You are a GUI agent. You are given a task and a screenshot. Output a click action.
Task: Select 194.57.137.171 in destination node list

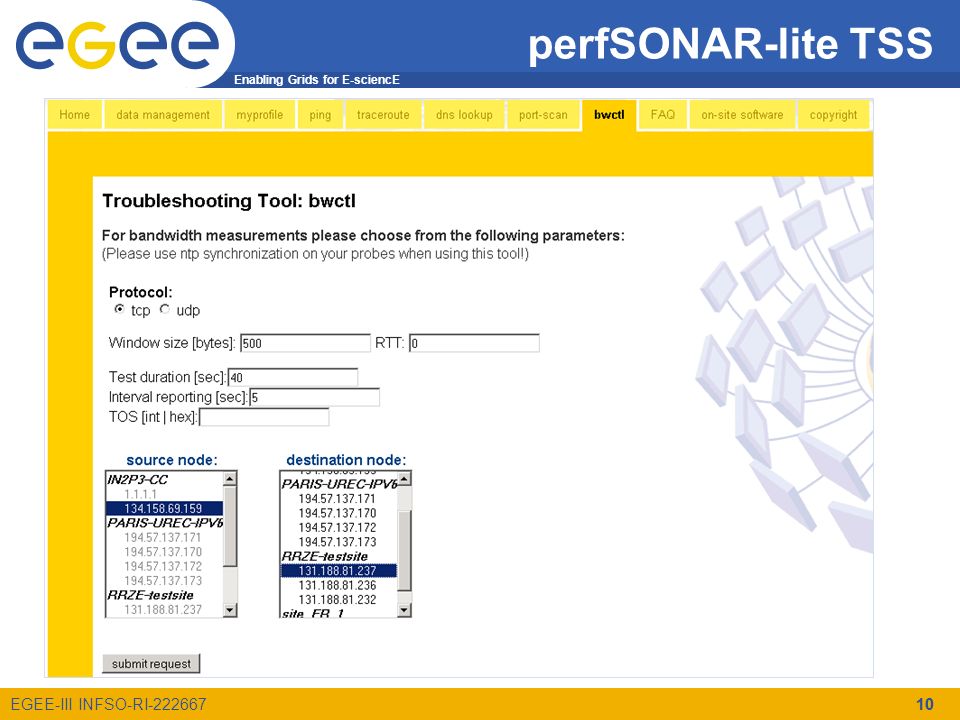339,499
